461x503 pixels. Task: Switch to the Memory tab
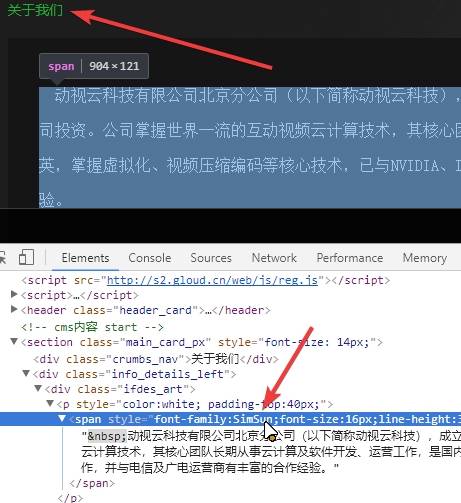pyautogui.click(x=425, y=258)
